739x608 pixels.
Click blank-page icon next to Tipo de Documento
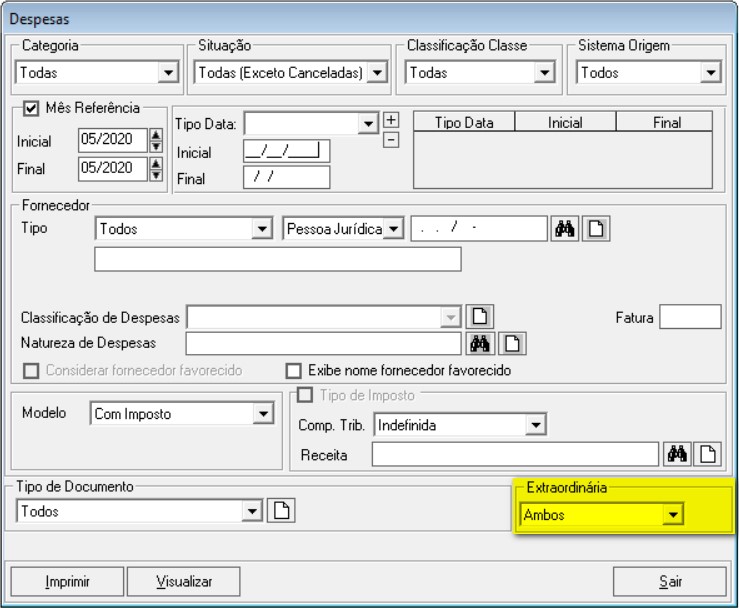click(x=281, y=510)
